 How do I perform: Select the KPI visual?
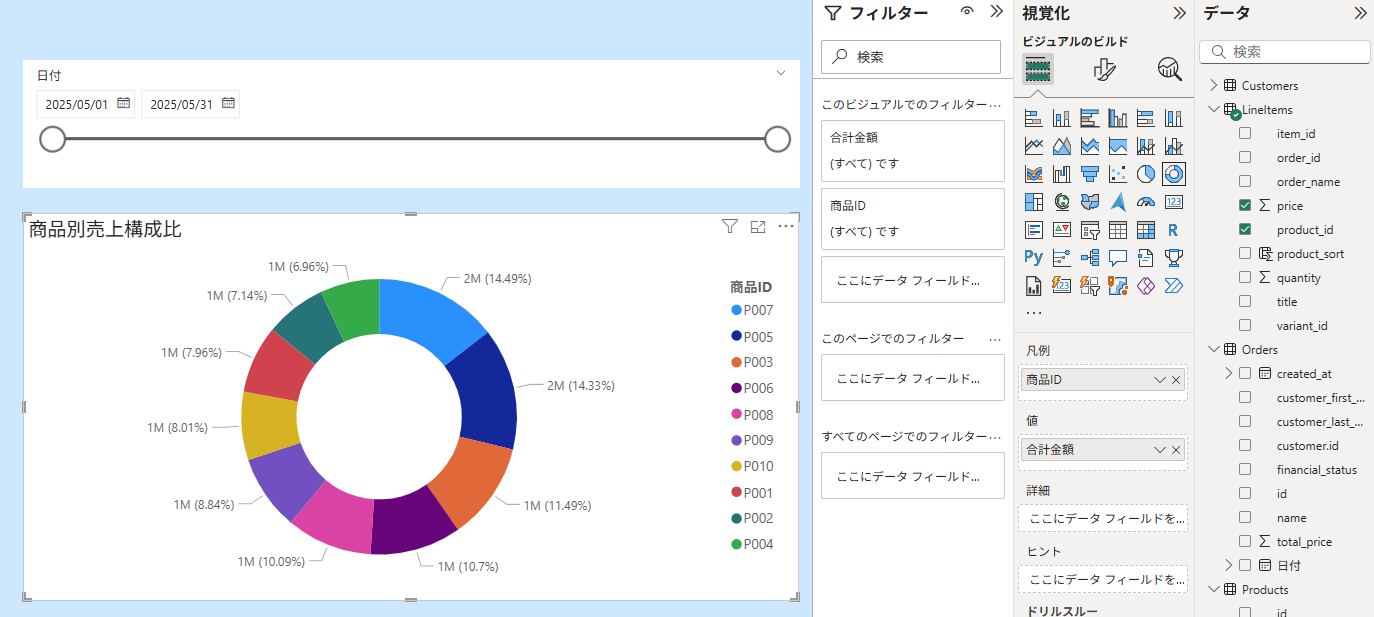pyautogui.click(x=1062, y=230)
